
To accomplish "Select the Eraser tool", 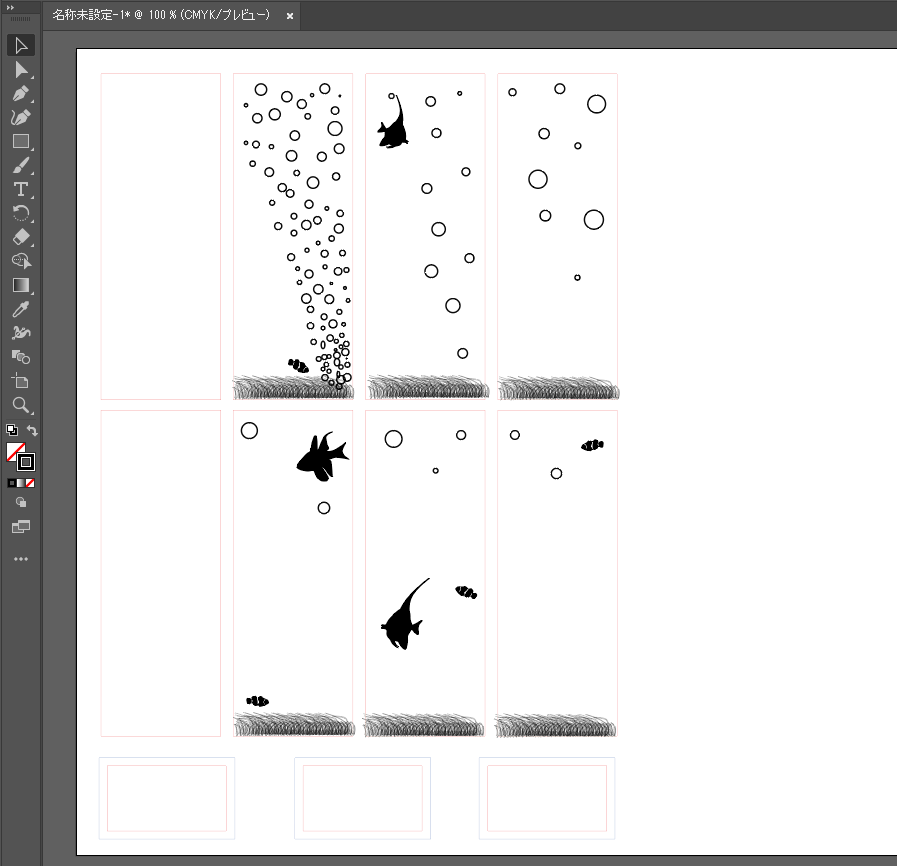I will (21, 237).
